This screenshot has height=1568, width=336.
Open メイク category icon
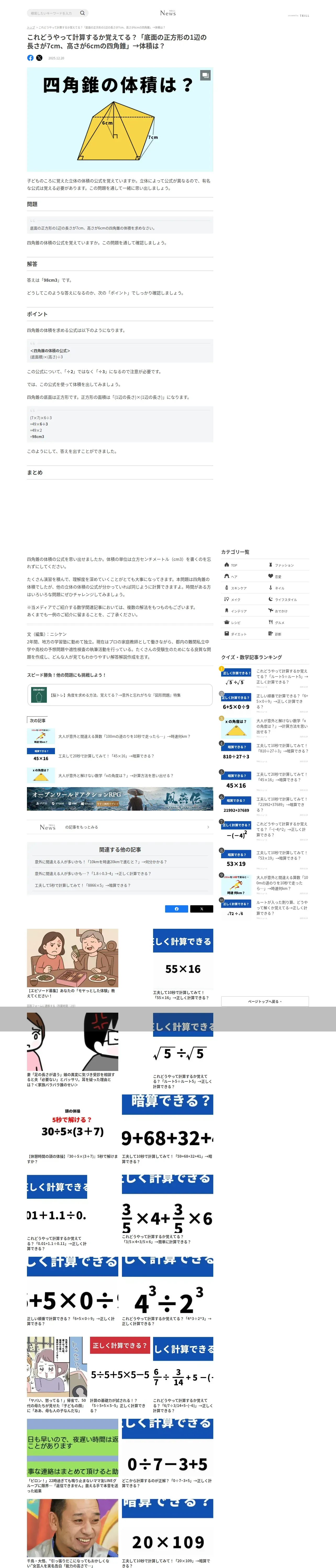(x=226, y=599)
